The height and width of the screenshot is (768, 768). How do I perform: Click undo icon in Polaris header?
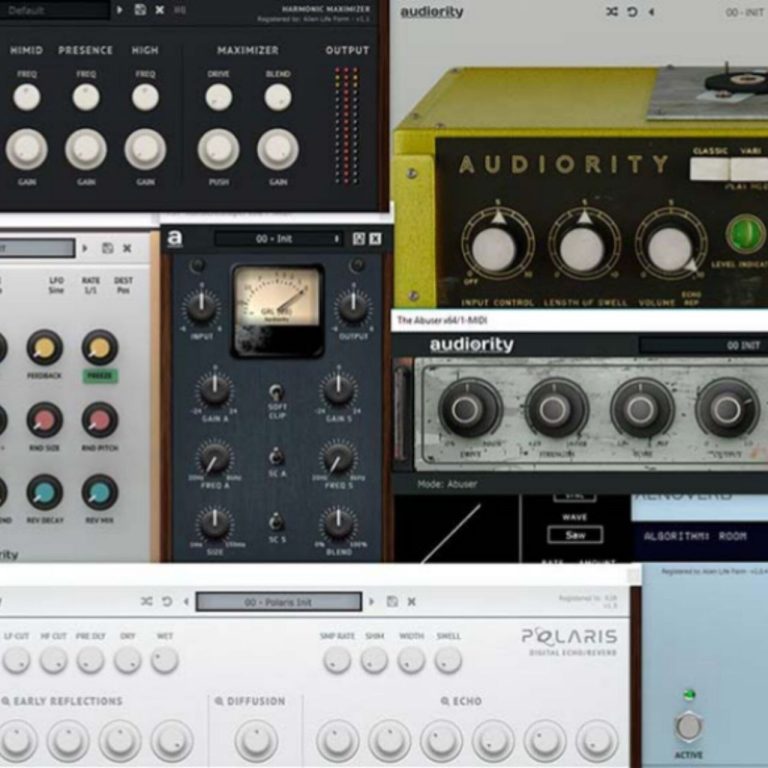(167, 601)
